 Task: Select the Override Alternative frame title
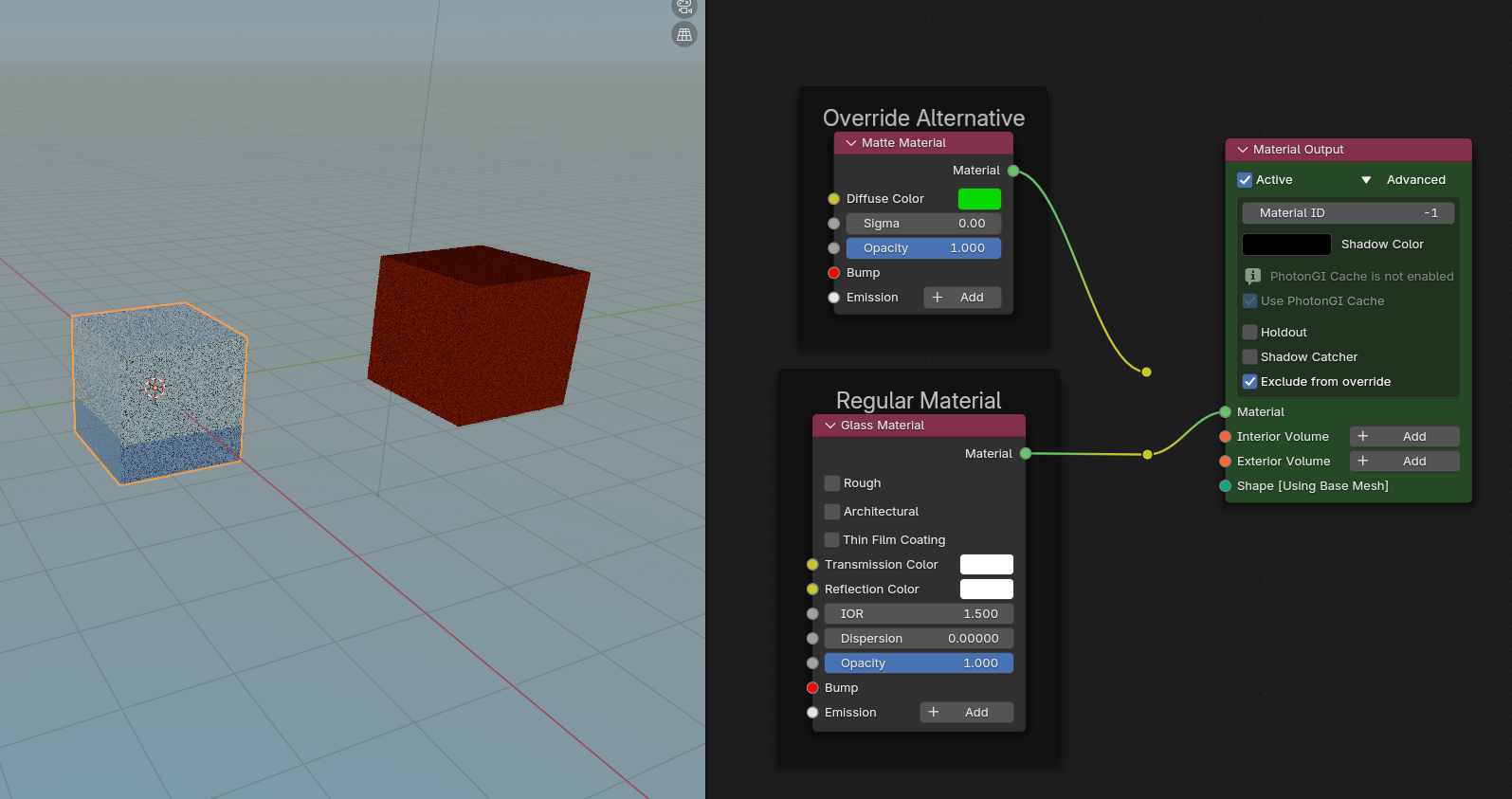923,118
